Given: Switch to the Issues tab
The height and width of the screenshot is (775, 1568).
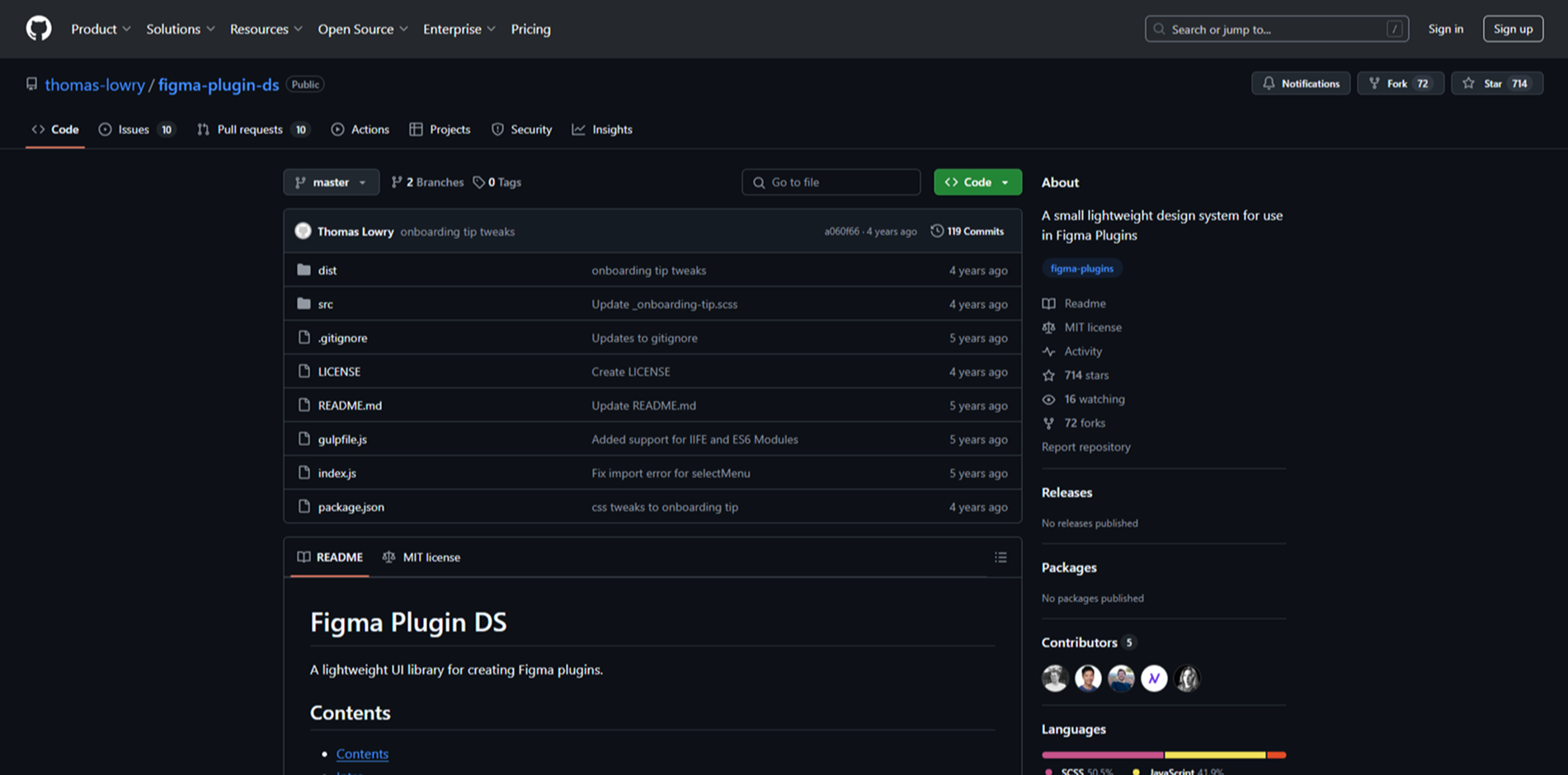Looking at the screenshot, I should 137,129.
